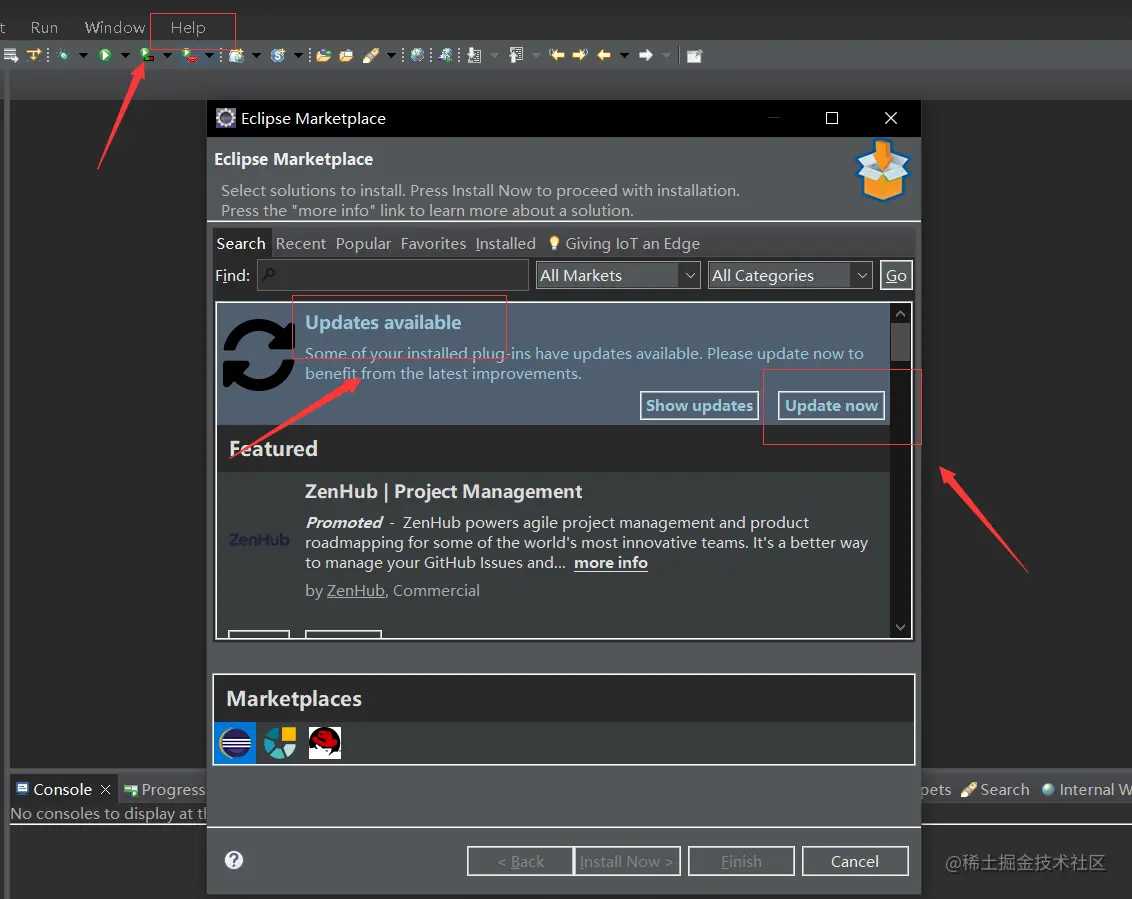Click the scroll up arrow in results list
The width and height of the screenshot is (1132, 899).
(900, 313)
